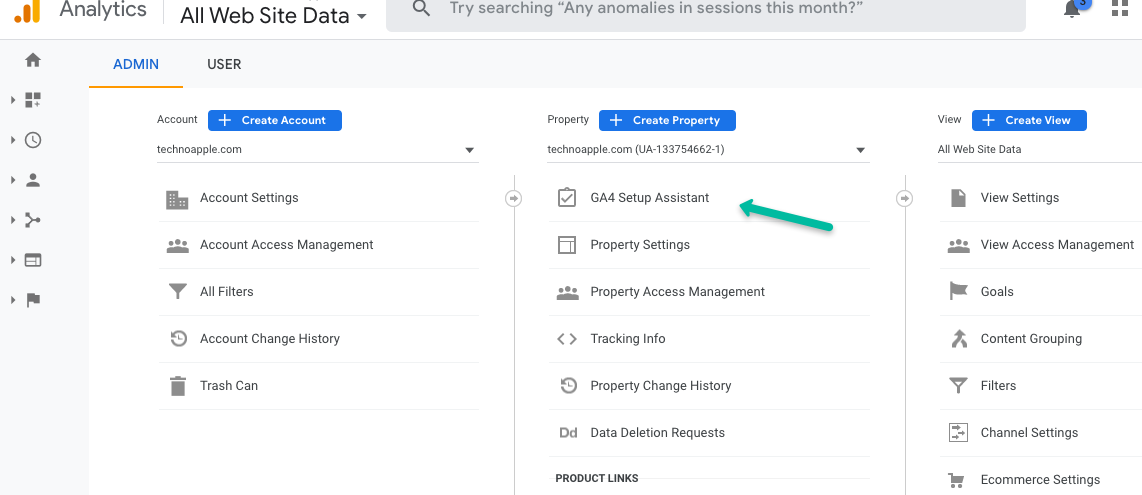1142x495 pixels.
Task: Open the Conversions flag icon in sidebar
Action: [33, 300]
